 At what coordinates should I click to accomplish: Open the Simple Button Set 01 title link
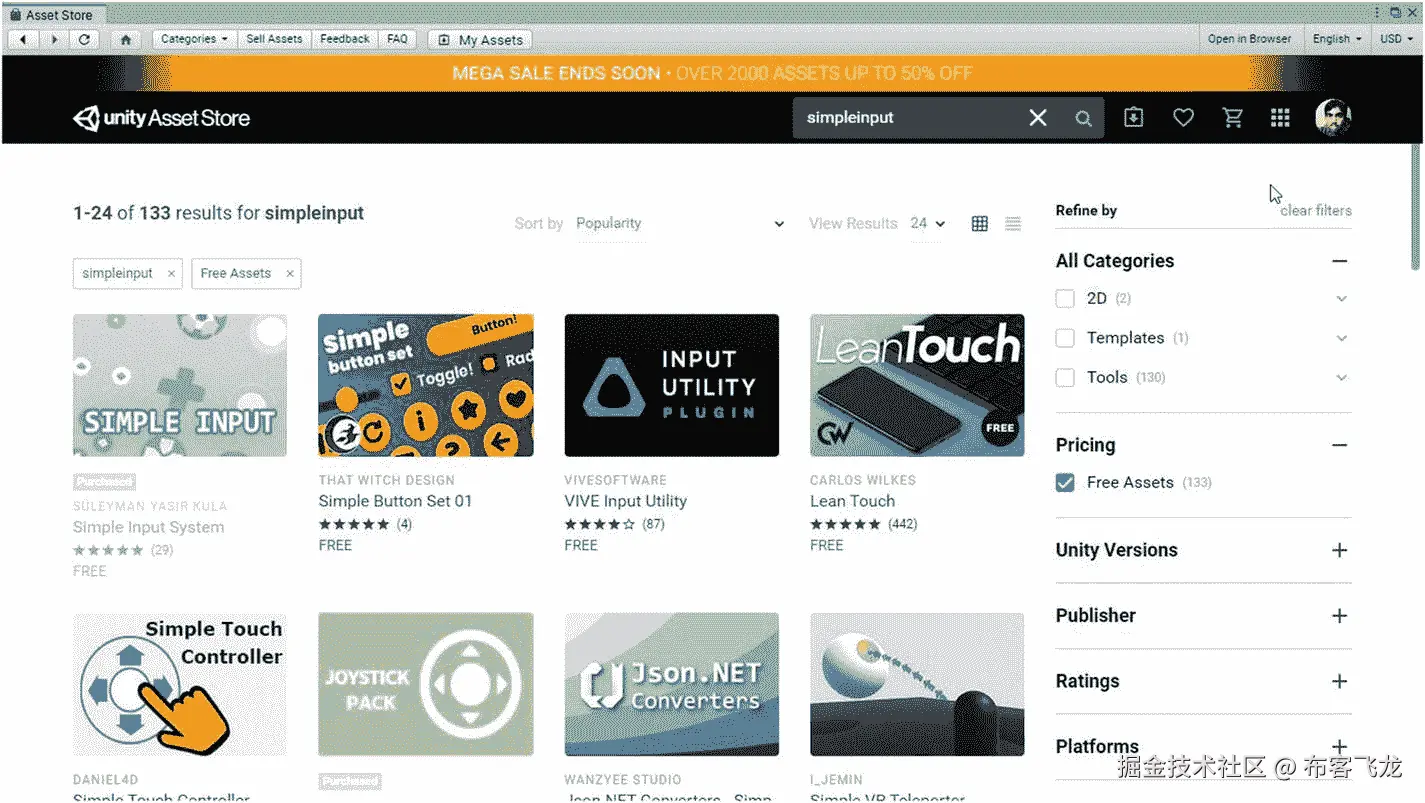pos(395,501)
